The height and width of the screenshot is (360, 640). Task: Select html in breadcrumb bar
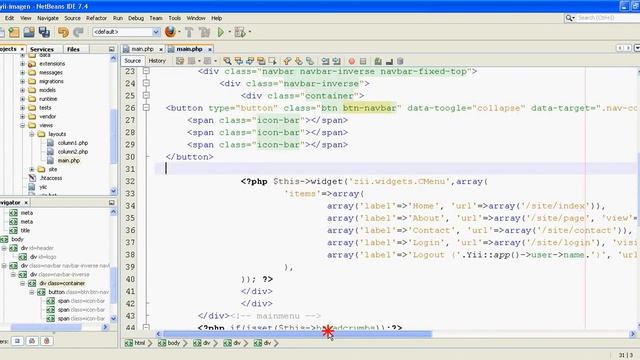(135, 343)
